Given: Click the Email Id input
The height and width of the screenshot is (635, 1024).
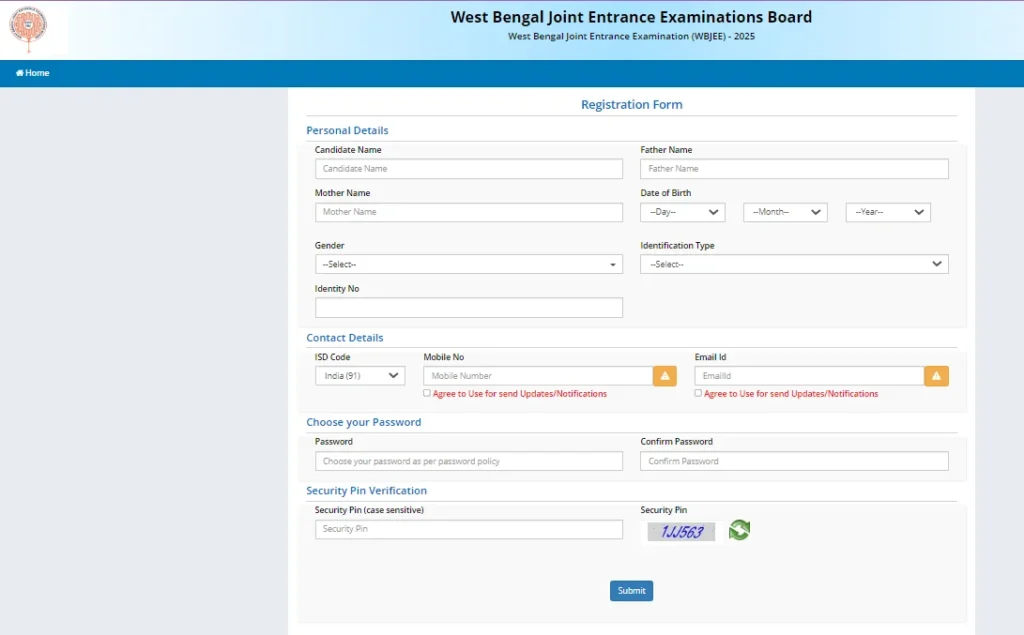Looking at the screenshot, I should pos(810,376).
